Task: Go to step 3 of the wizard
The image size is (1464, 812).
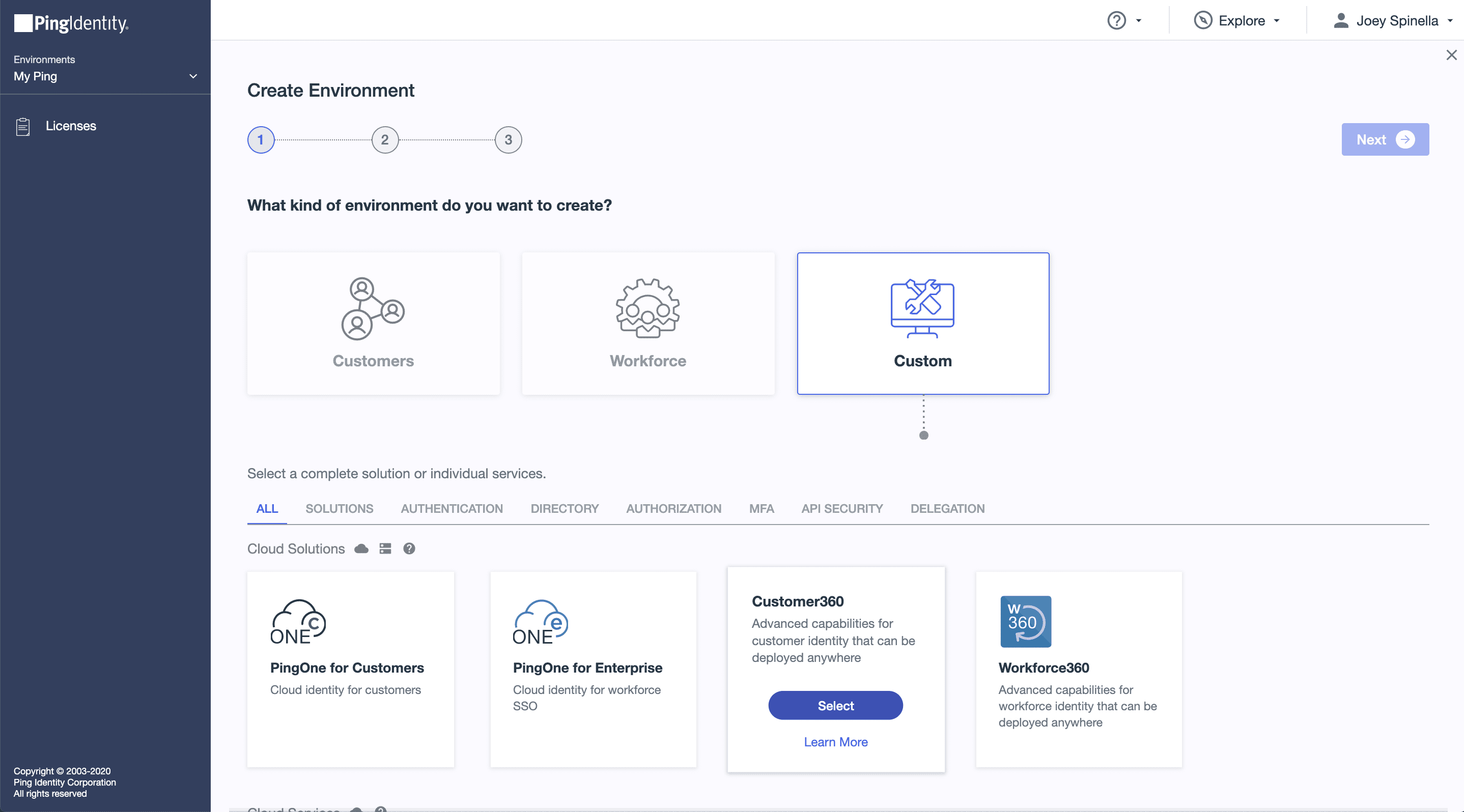Action: 508,140
